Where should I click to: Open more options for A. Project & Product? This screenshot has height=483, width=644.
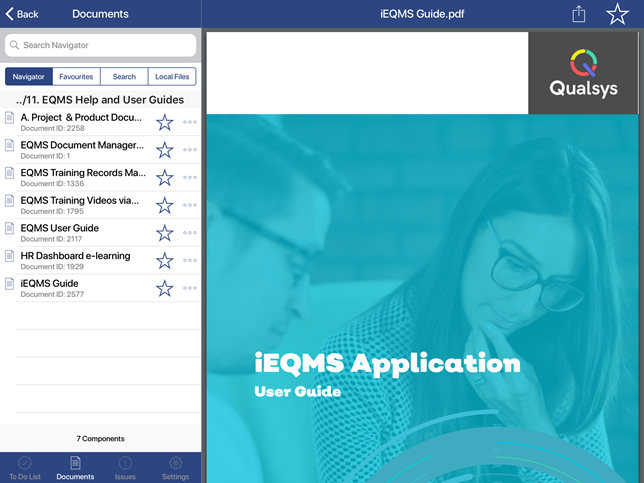click(x=190, y=122)
